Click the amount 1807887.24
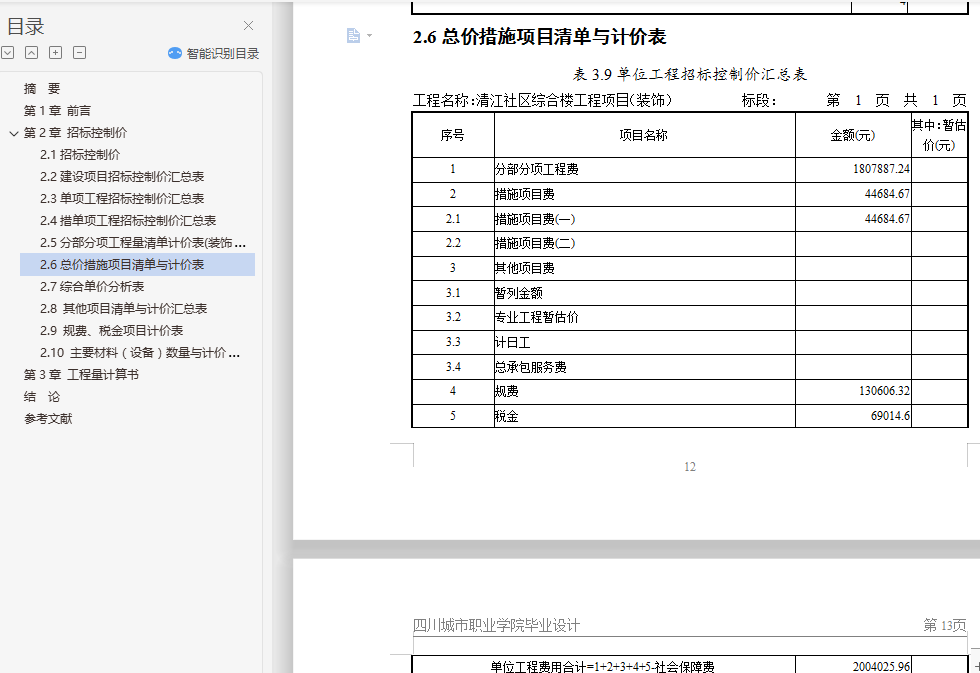Image resolution: width=980 pixels, height=673 pixels. 881,169
